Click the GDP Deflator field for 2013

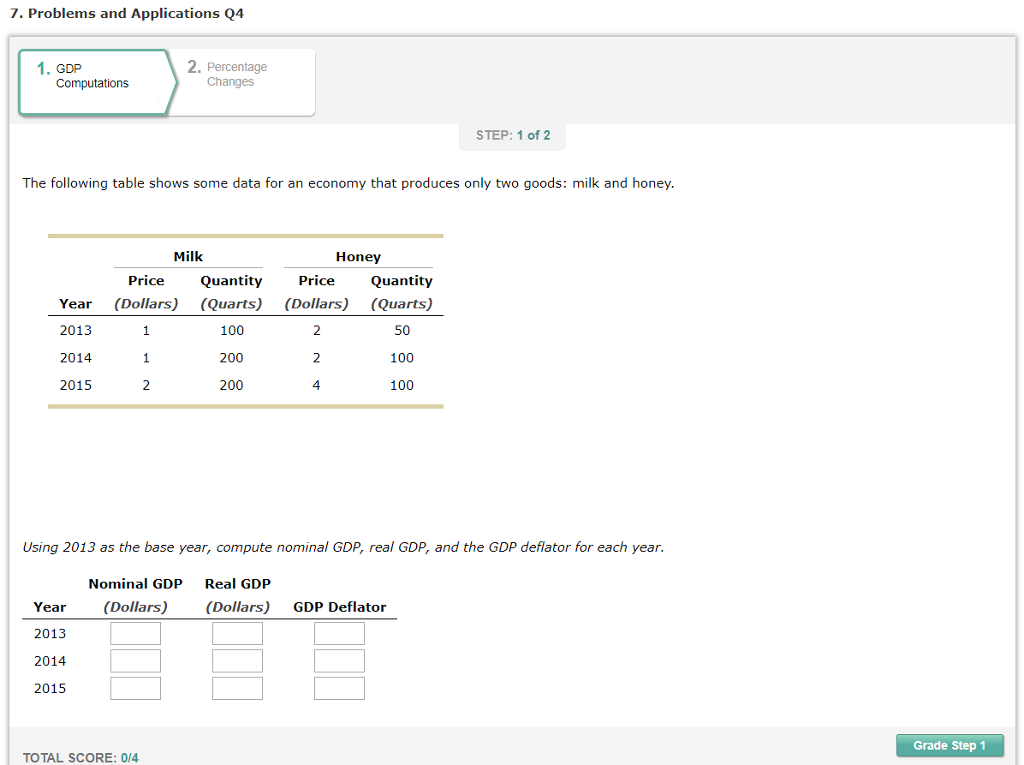339,632
